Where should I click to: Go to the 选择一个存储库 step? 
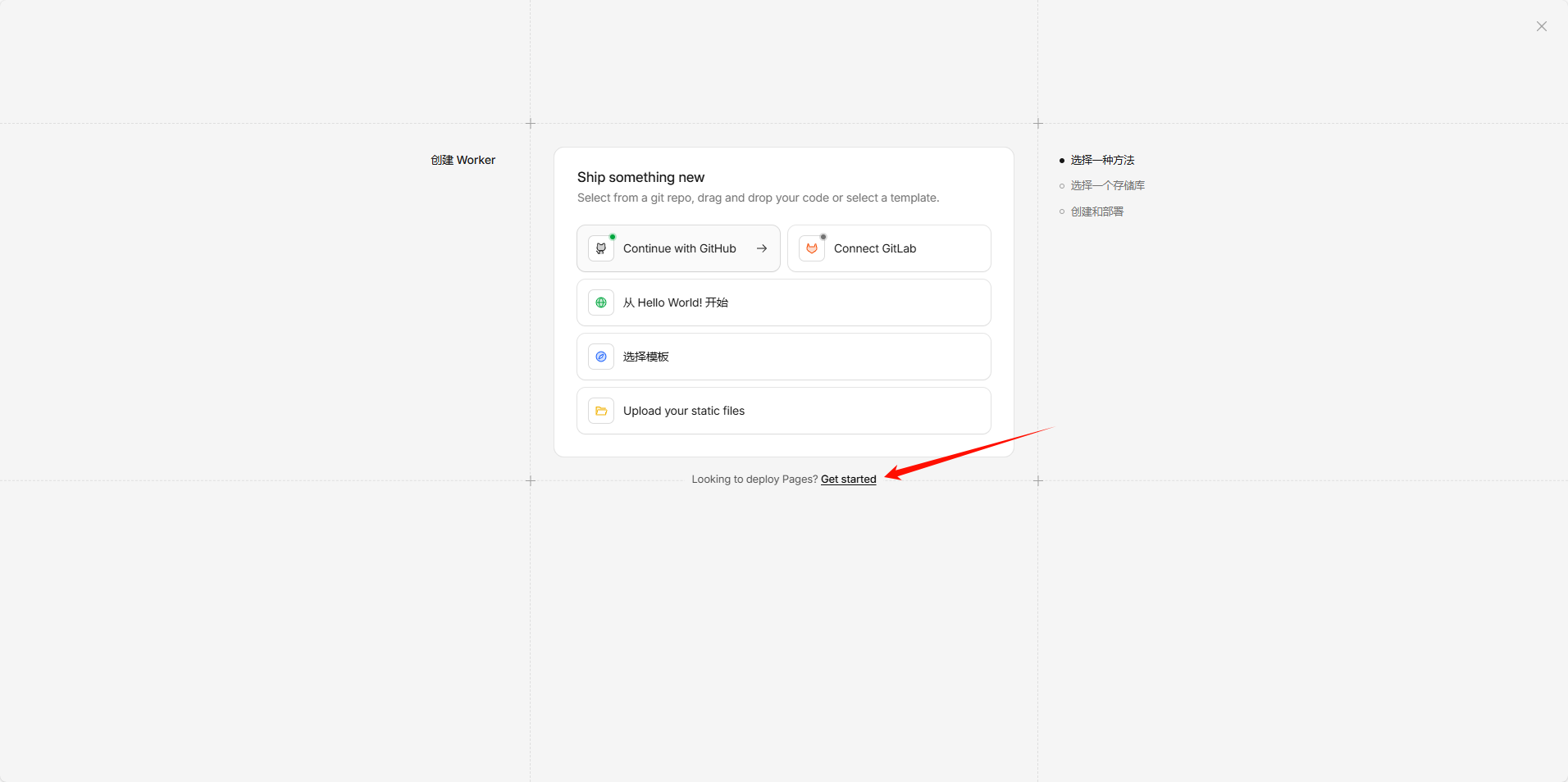click(x=1107, y=186)
